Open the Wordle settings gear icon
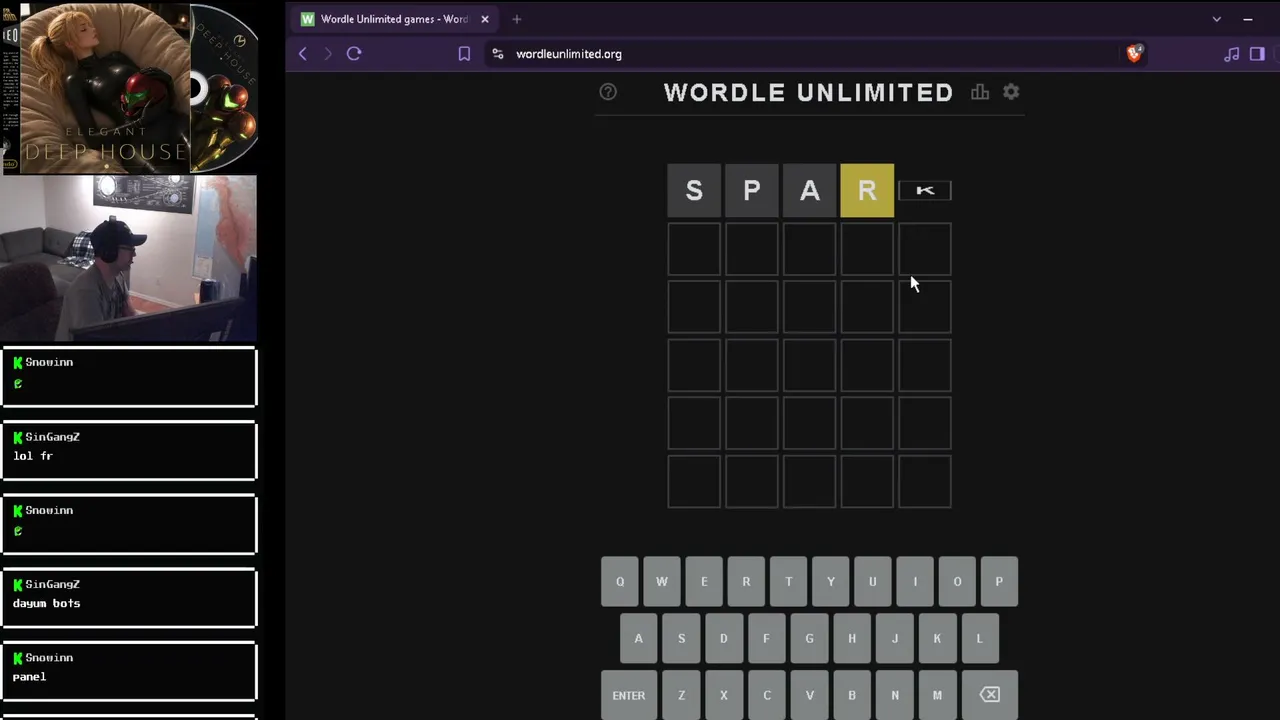The image size is (1280, 720). pos(1011,92)
